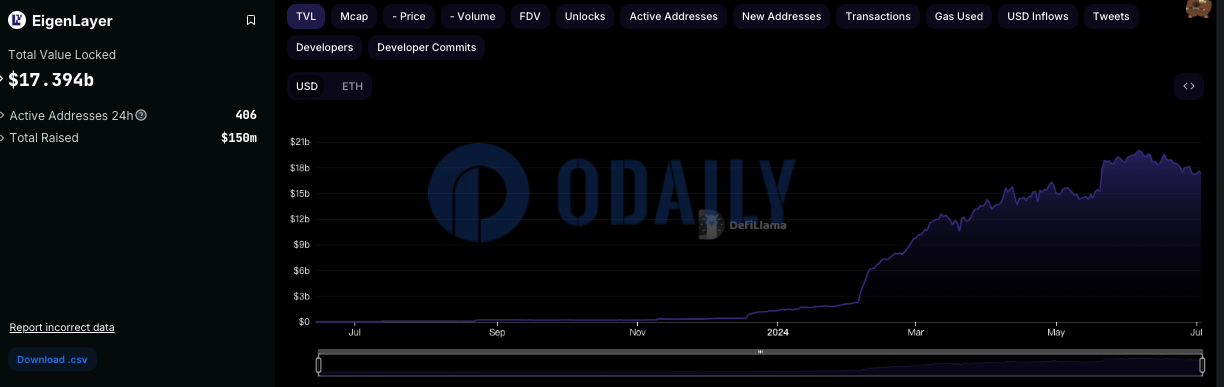Open the embed chart code icon
The height and width of the screenshot is (387, 1224).
(x=1189, y=86)
